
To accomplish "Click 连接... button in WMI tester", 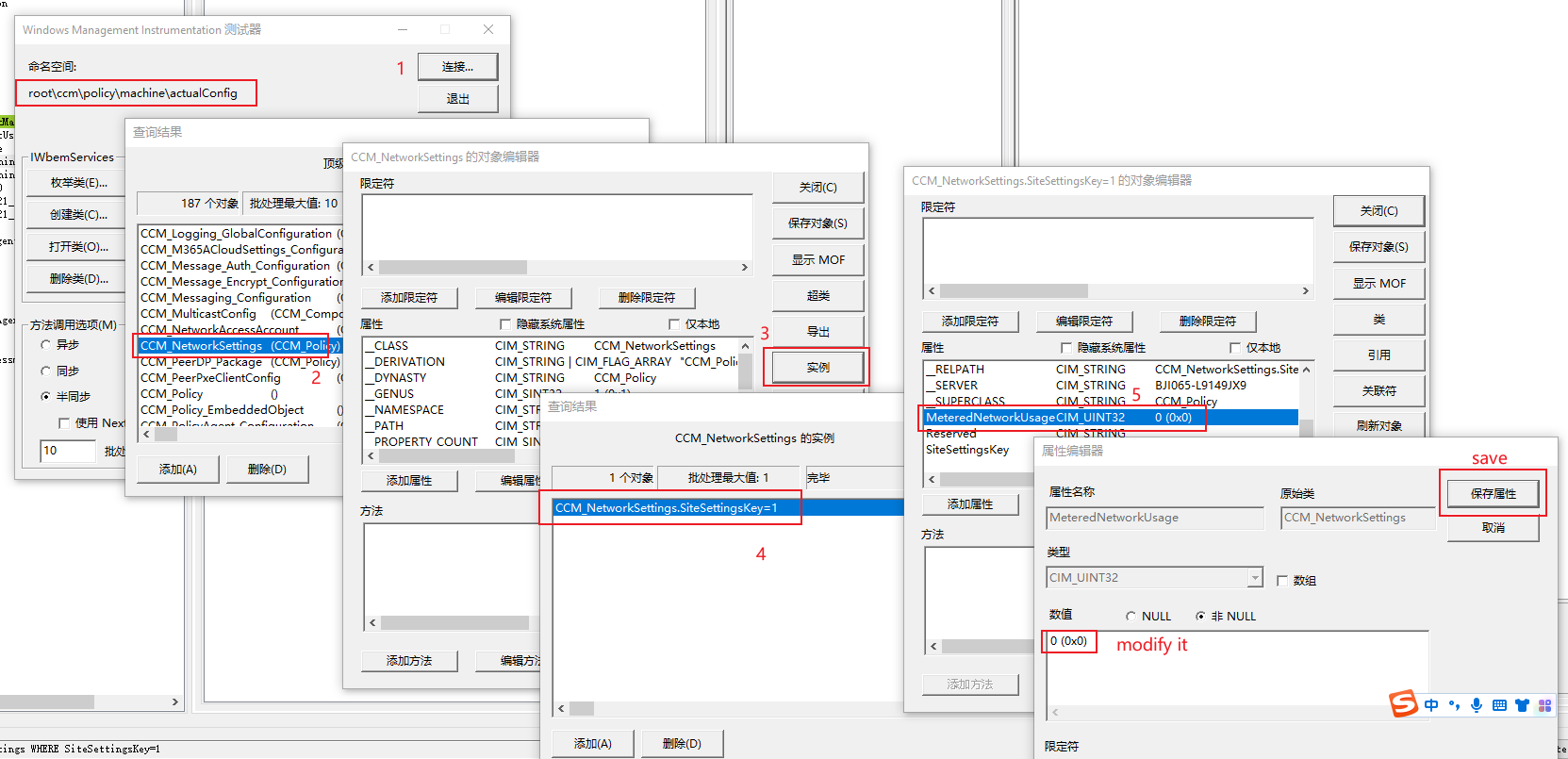I will click(457, 67).
